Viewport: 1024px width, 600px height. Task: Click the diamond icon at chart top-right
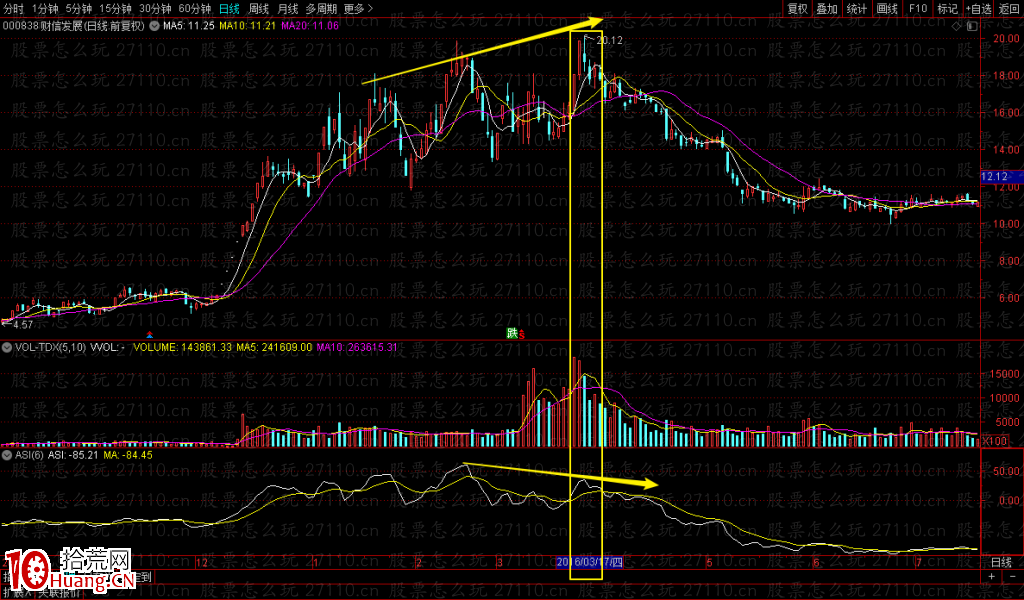pos(957,26)
